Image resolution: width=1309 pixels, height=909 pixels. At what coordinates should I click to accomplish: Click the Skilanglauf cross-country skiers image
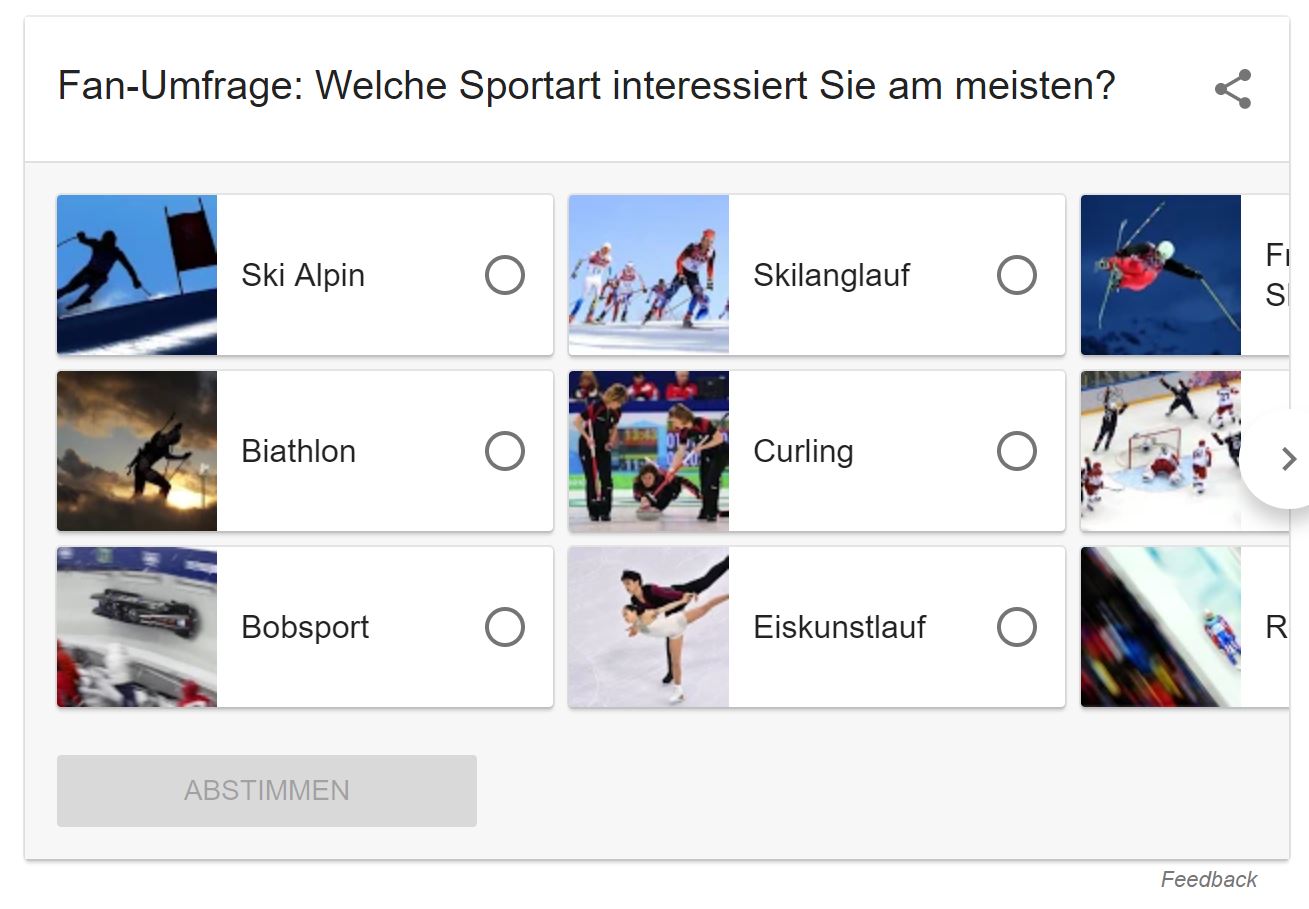click(649, 275)
